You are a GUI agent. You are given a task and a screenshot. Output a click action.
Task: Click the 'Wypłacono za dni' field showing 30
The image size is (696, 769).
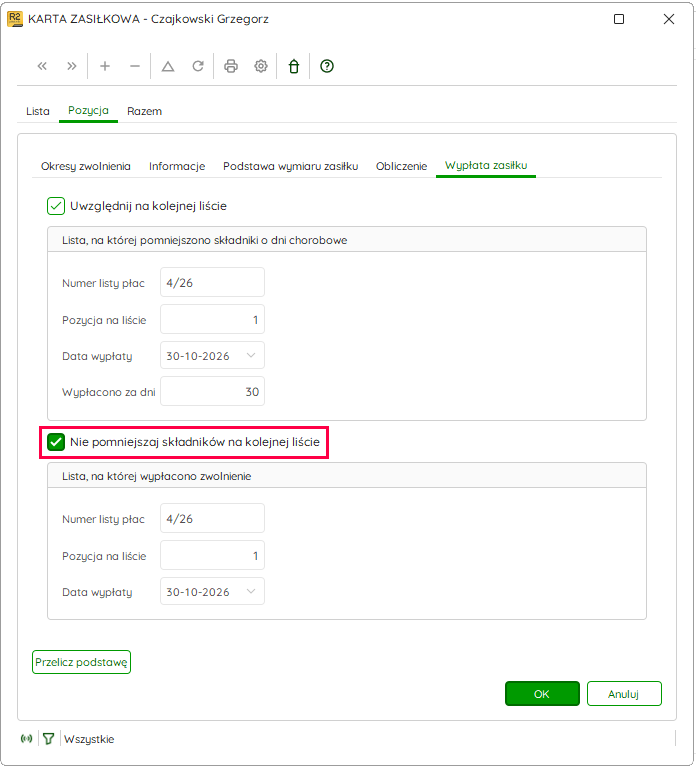pyautogui.click(x=212, y=391)
